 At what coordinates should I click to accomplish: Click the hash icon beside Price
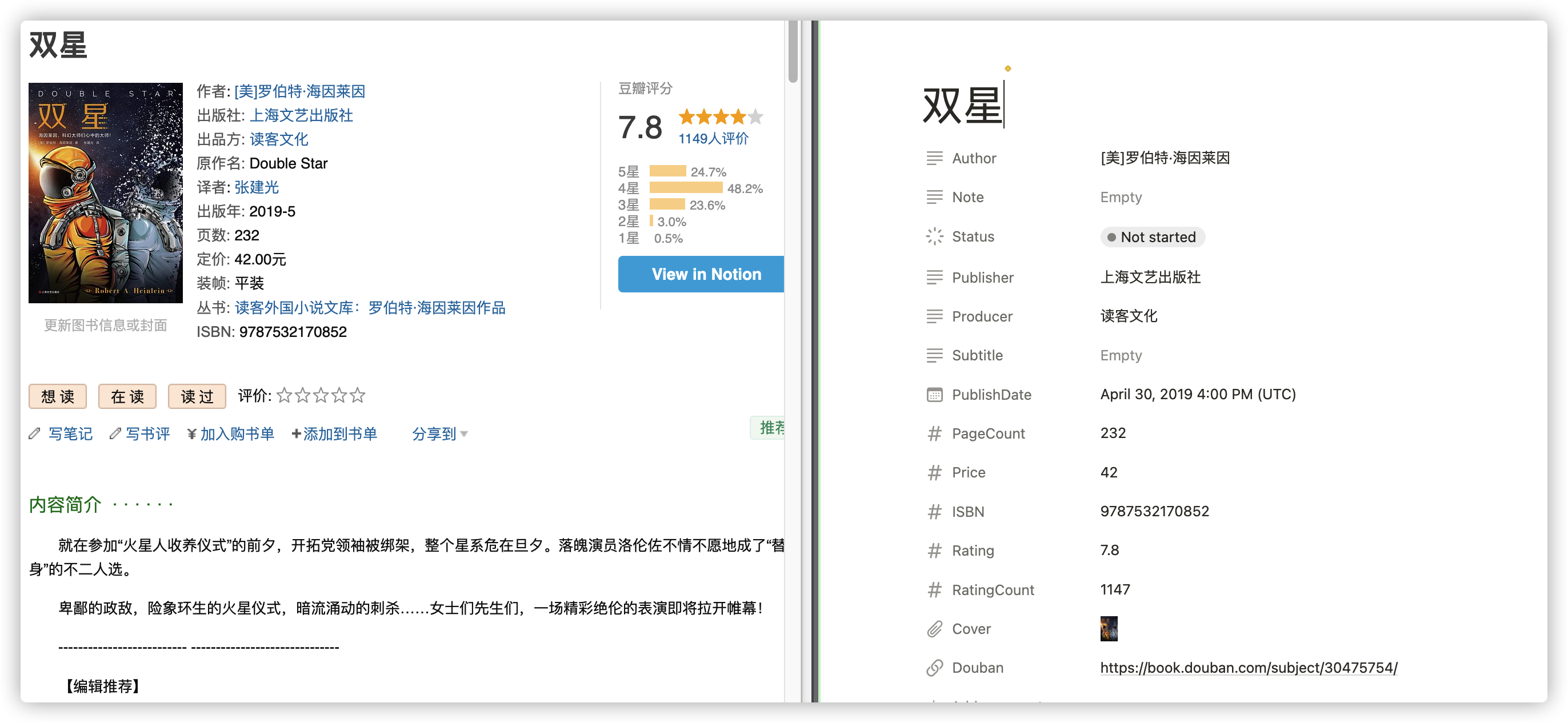click(934, 472)
